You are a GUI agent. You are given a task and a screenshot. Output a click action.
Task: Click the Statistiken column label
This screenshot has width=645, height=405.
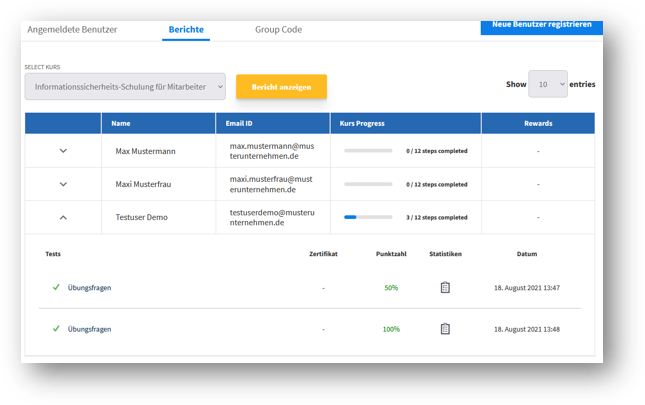[445, 254]
